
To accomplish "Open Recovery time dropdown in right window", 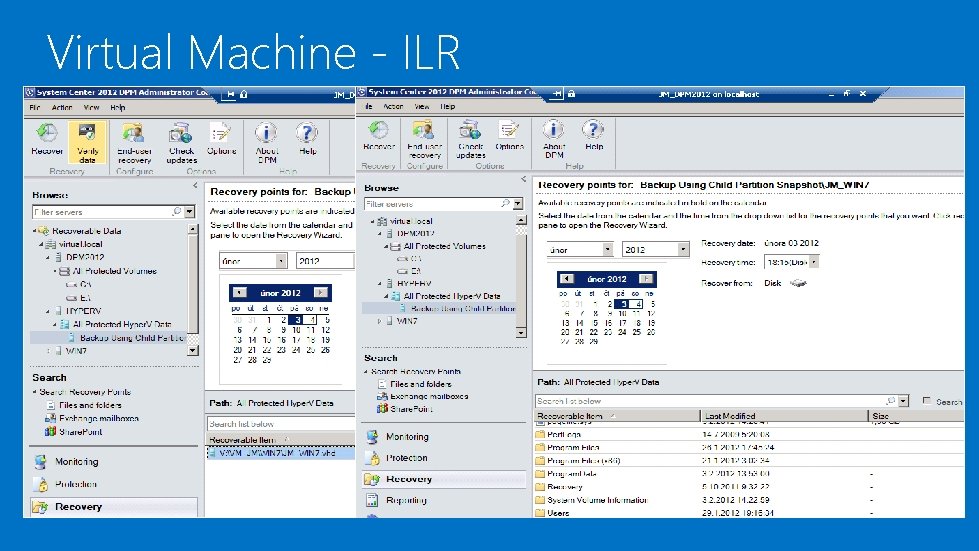I will pyautogui.click(x=814, y=262).
